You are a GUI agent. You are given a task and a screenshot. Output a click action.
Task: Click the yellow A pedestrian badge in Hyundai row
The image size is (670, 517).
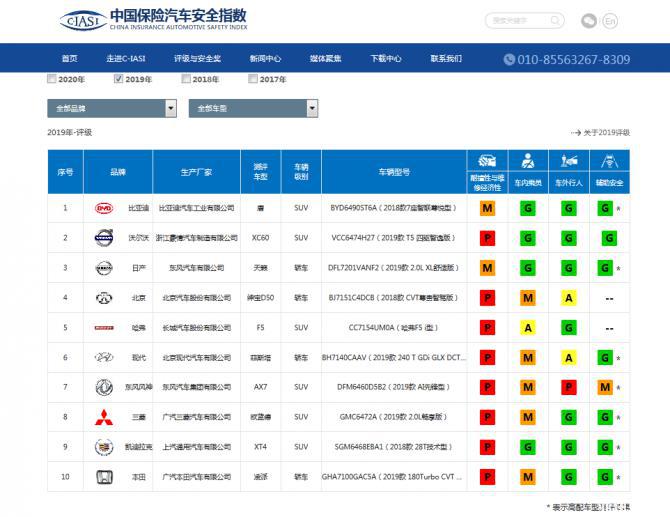click(569, 358)
